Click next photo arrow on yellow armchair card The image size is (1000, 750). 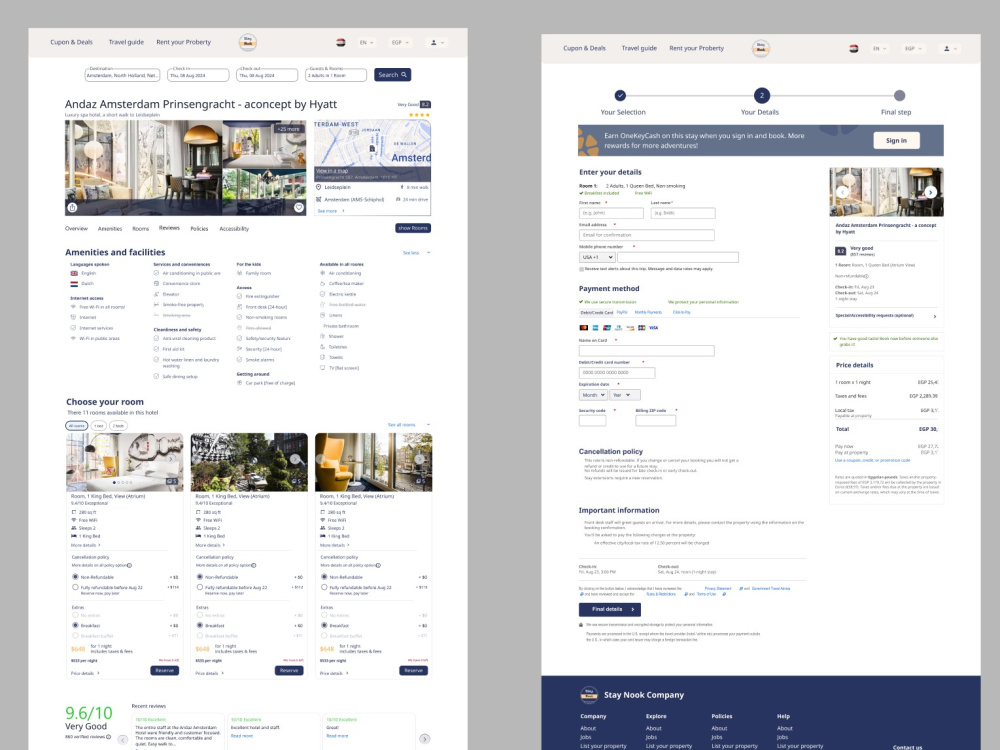click(420, 459)
